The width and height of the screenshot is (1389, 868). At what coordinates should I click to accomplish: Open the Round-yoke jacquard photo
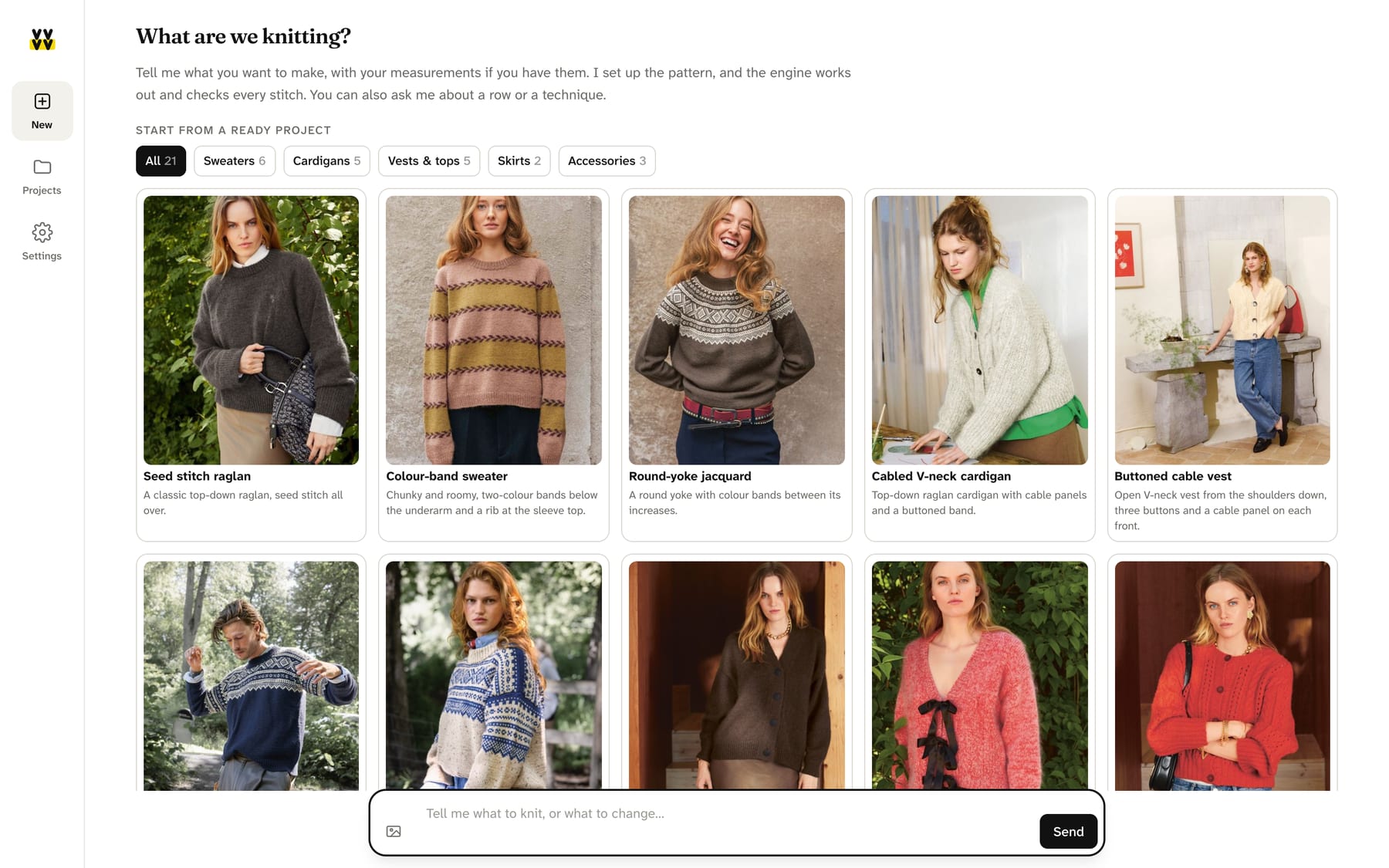coord(736,329)
